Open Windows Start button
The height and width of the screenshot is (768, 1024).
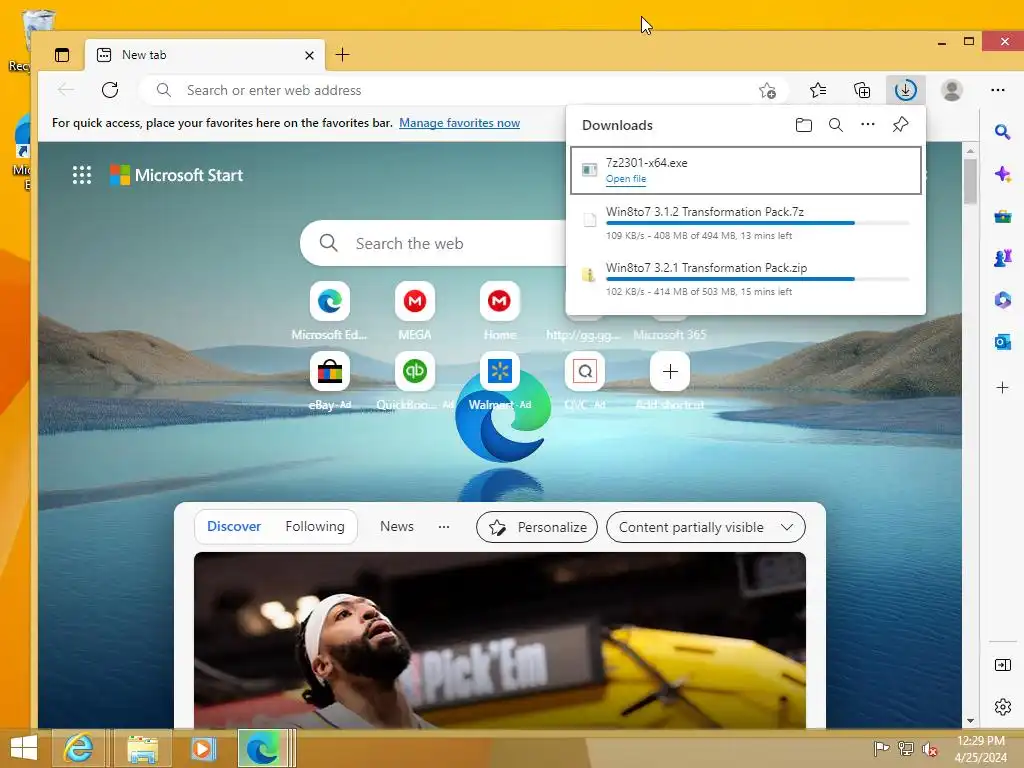[24, 748]
